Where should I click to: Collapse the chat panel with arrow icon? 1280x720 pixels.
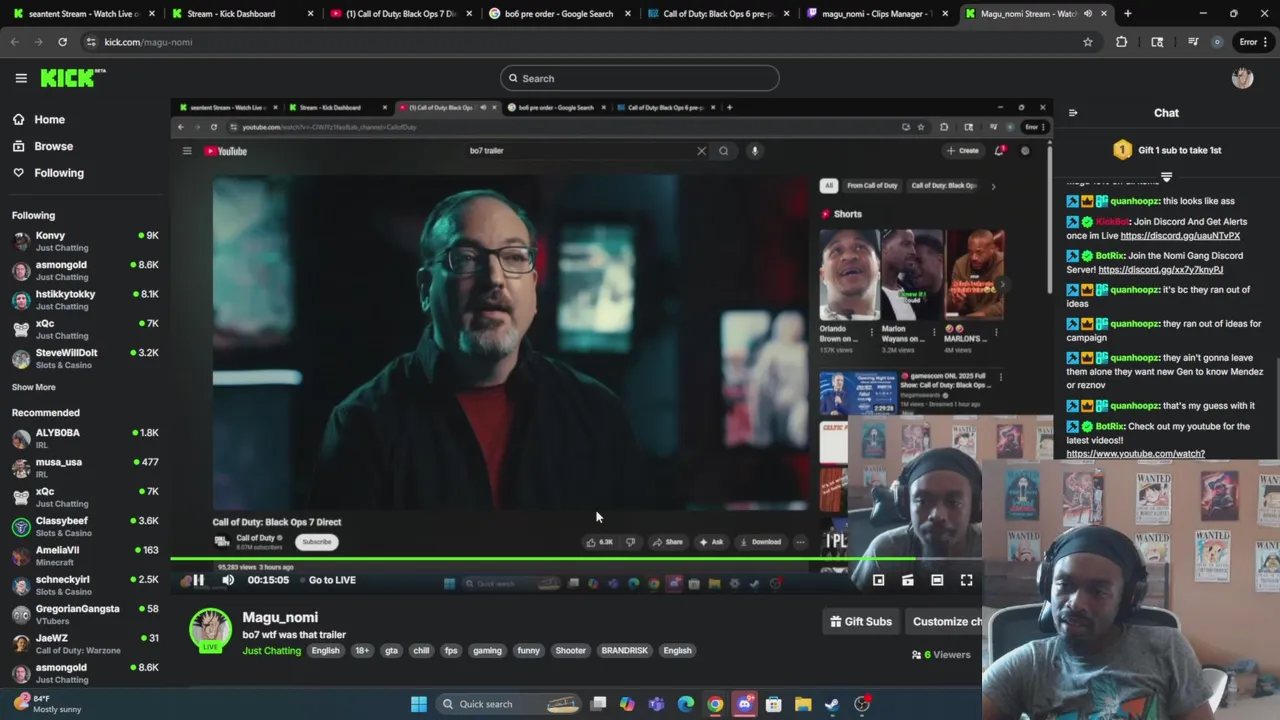[x=1073, y=113]
